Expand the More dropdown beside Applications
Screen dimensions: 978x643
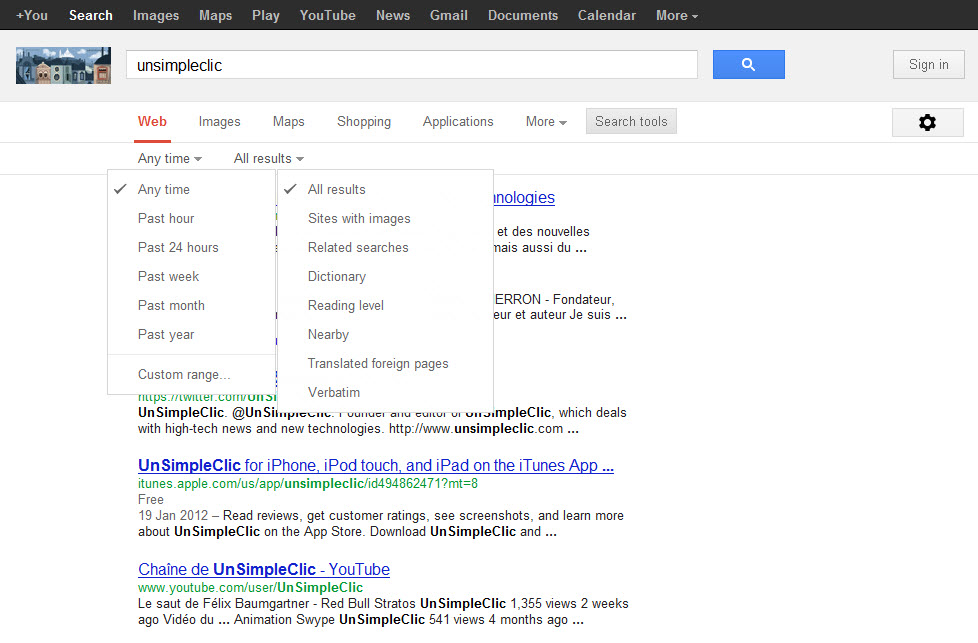(x=546, y=122)
